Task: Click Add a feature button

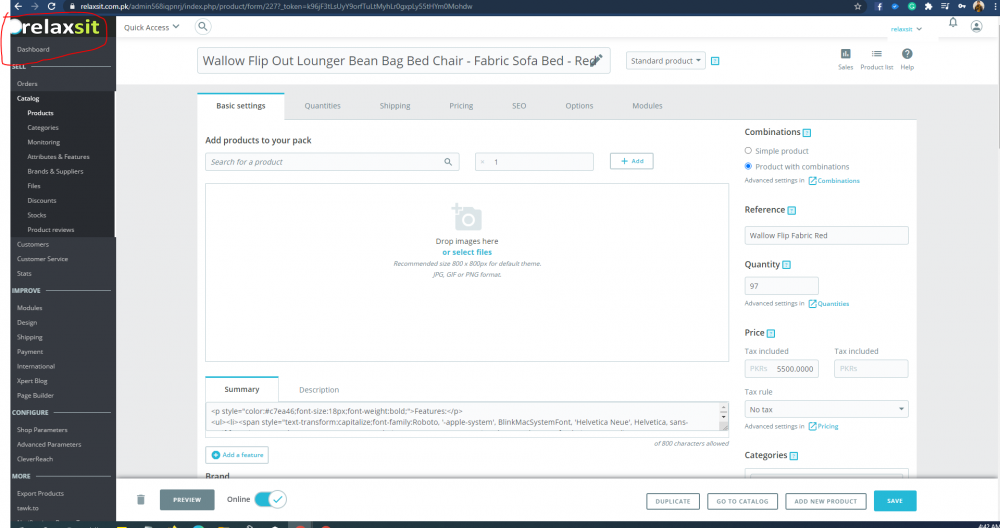Action: [237, 455]
